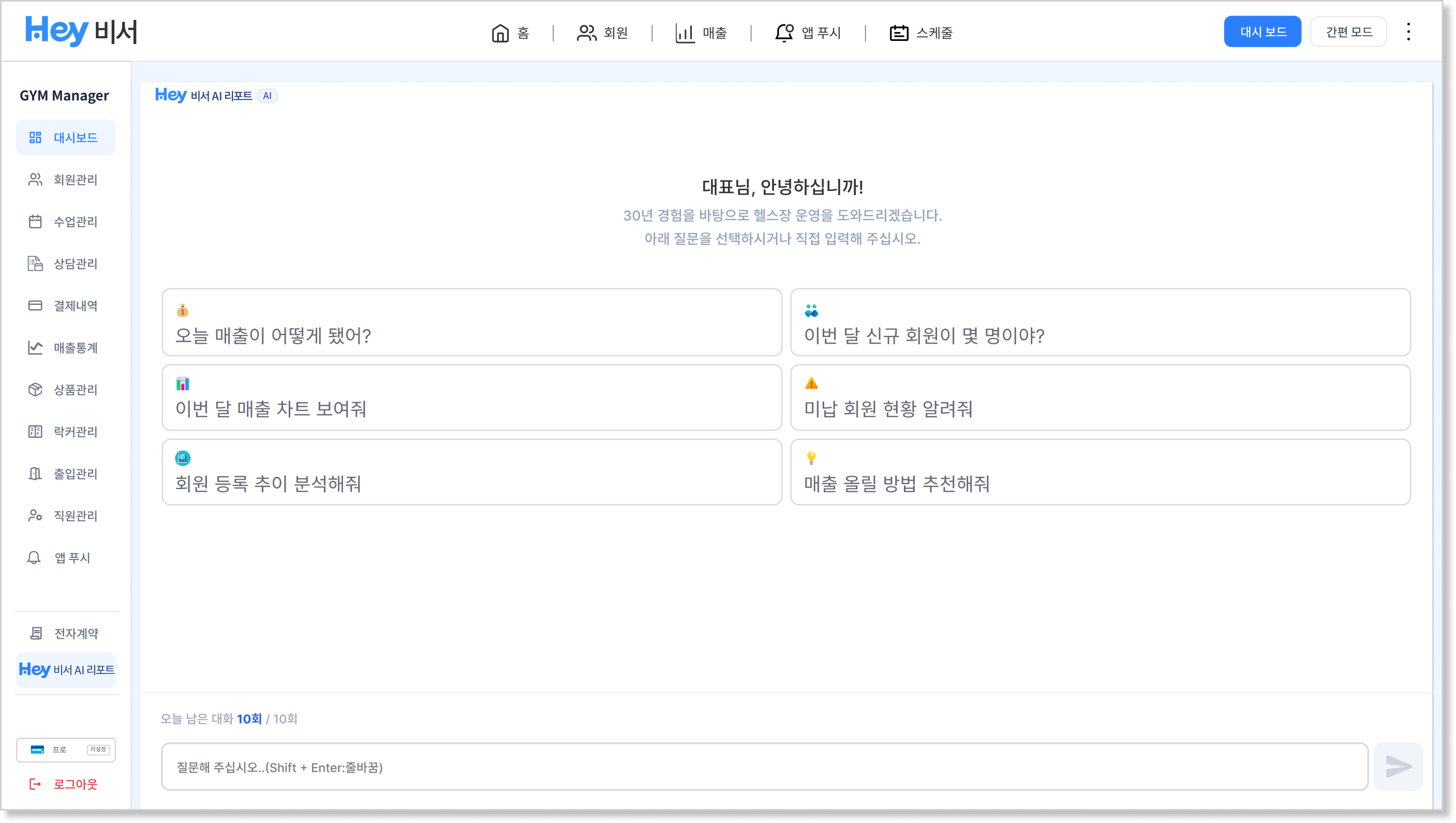
Task: Click '오늘 남은 대화 10회 / 10회' text
Action: coord(228,718)
